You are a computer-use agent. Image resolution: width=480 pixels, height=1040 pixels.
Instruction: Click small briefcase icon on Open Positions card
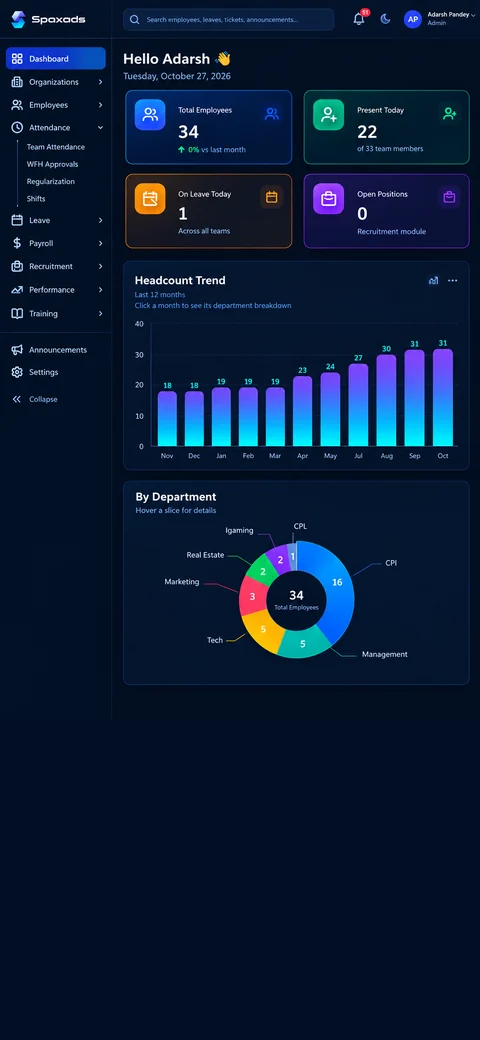point(450,197)
